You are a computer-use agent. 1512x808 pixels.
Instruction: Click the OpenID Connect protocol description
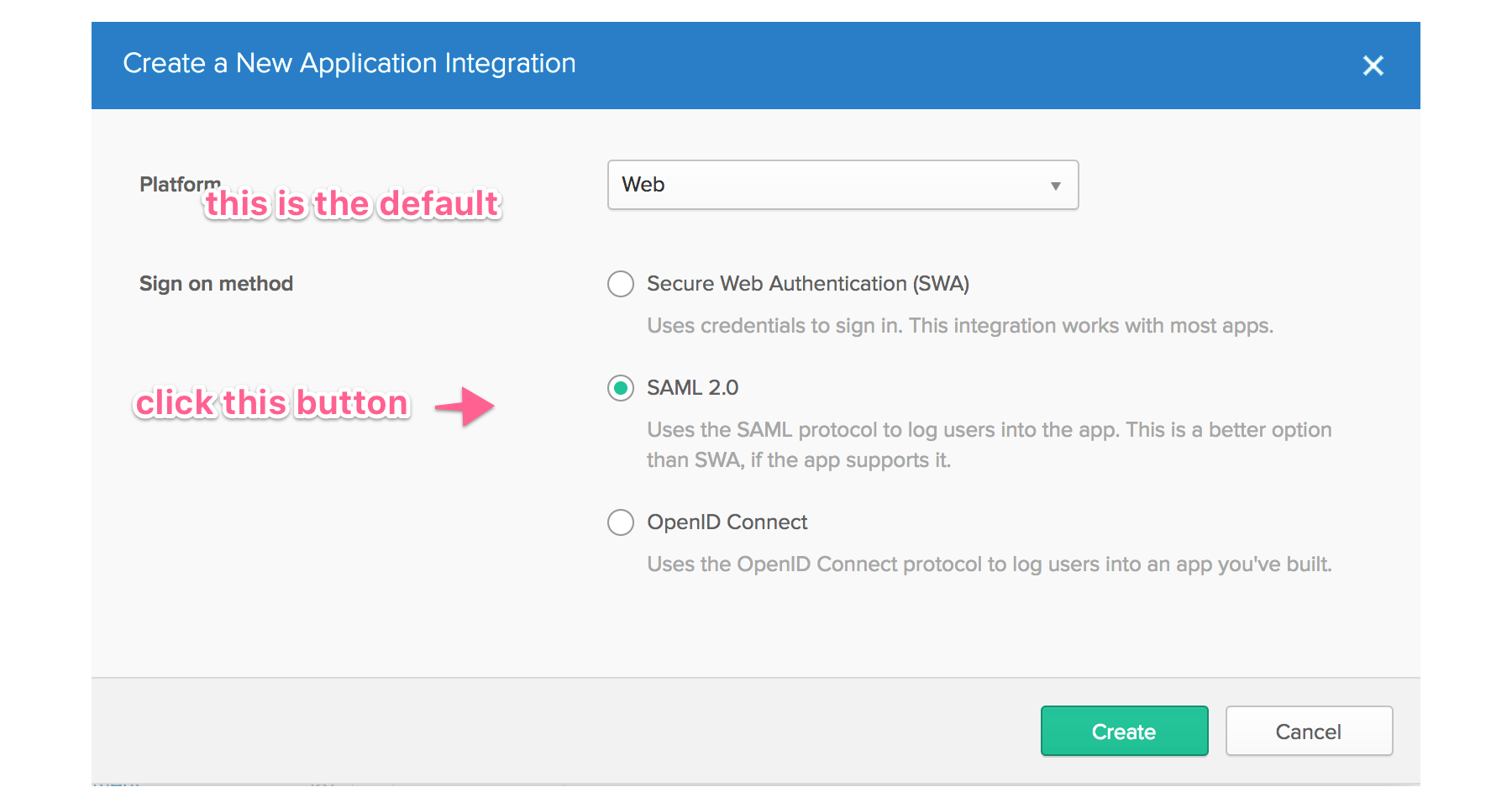tap(989, 564)
